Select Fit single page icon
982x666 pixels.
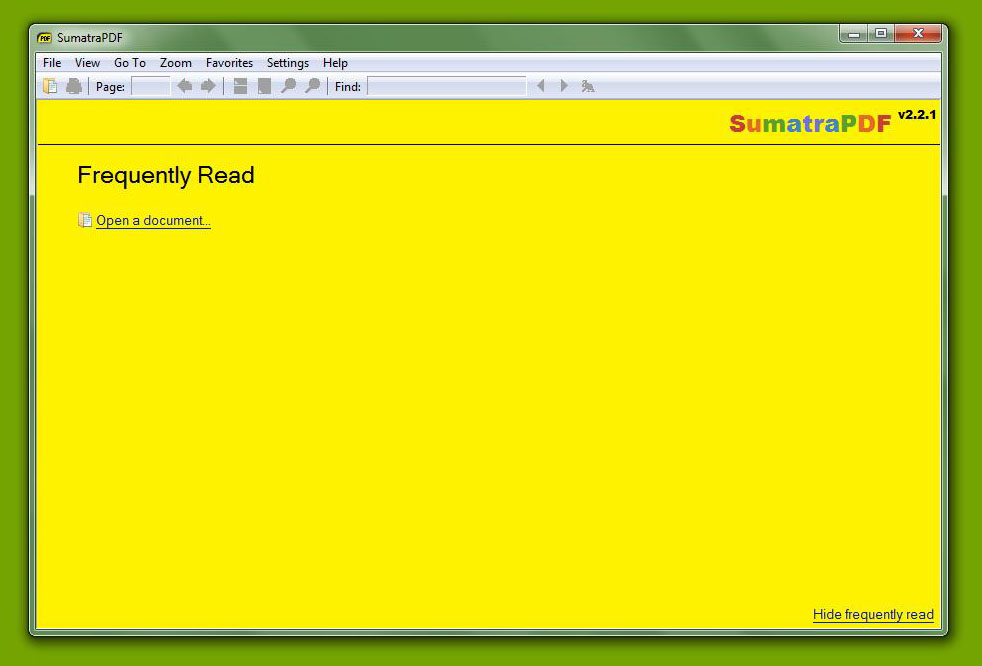coord(264,86)
